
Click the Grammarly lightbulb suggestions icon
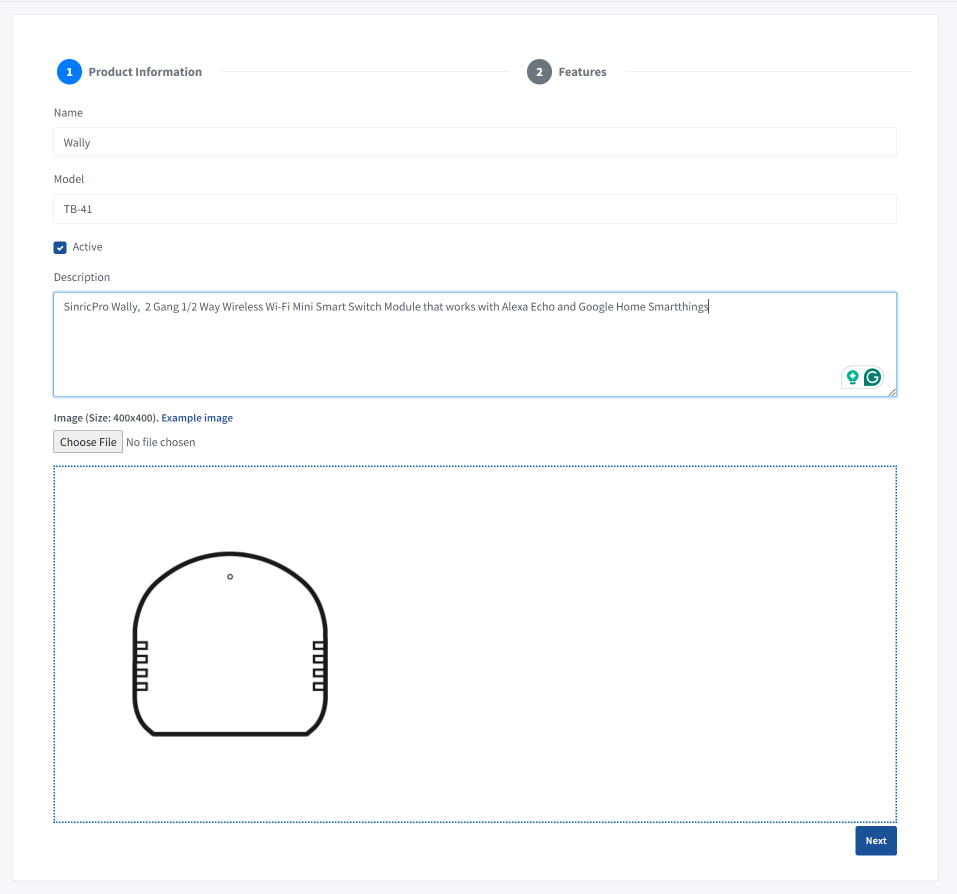(853, 377)
